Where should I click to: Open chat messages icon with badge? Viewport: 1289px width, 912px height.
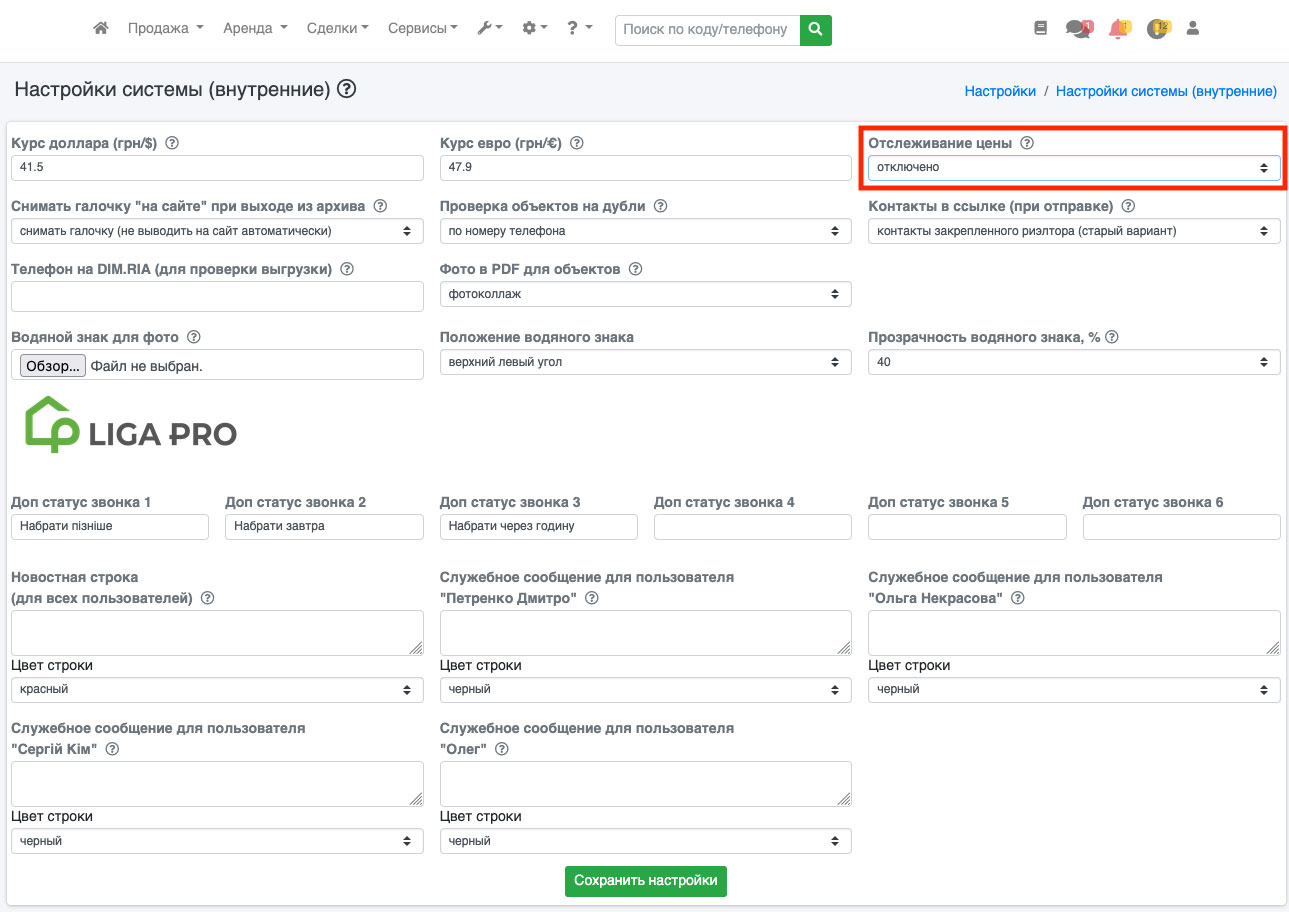pyautogui.click(x=1078, y=29)
